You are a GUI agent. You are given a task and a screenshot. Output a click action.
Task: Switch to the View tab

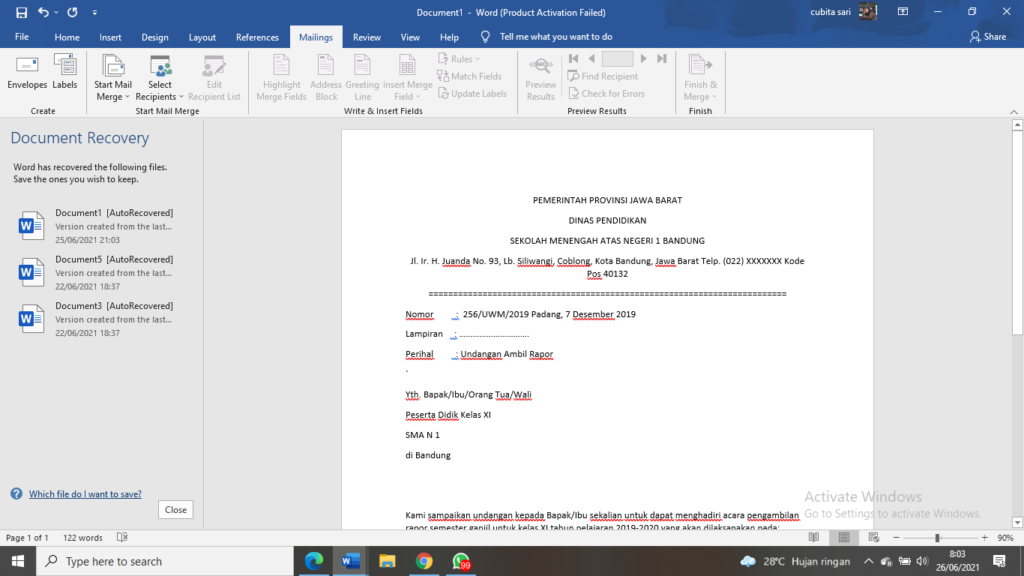point(410,37)
